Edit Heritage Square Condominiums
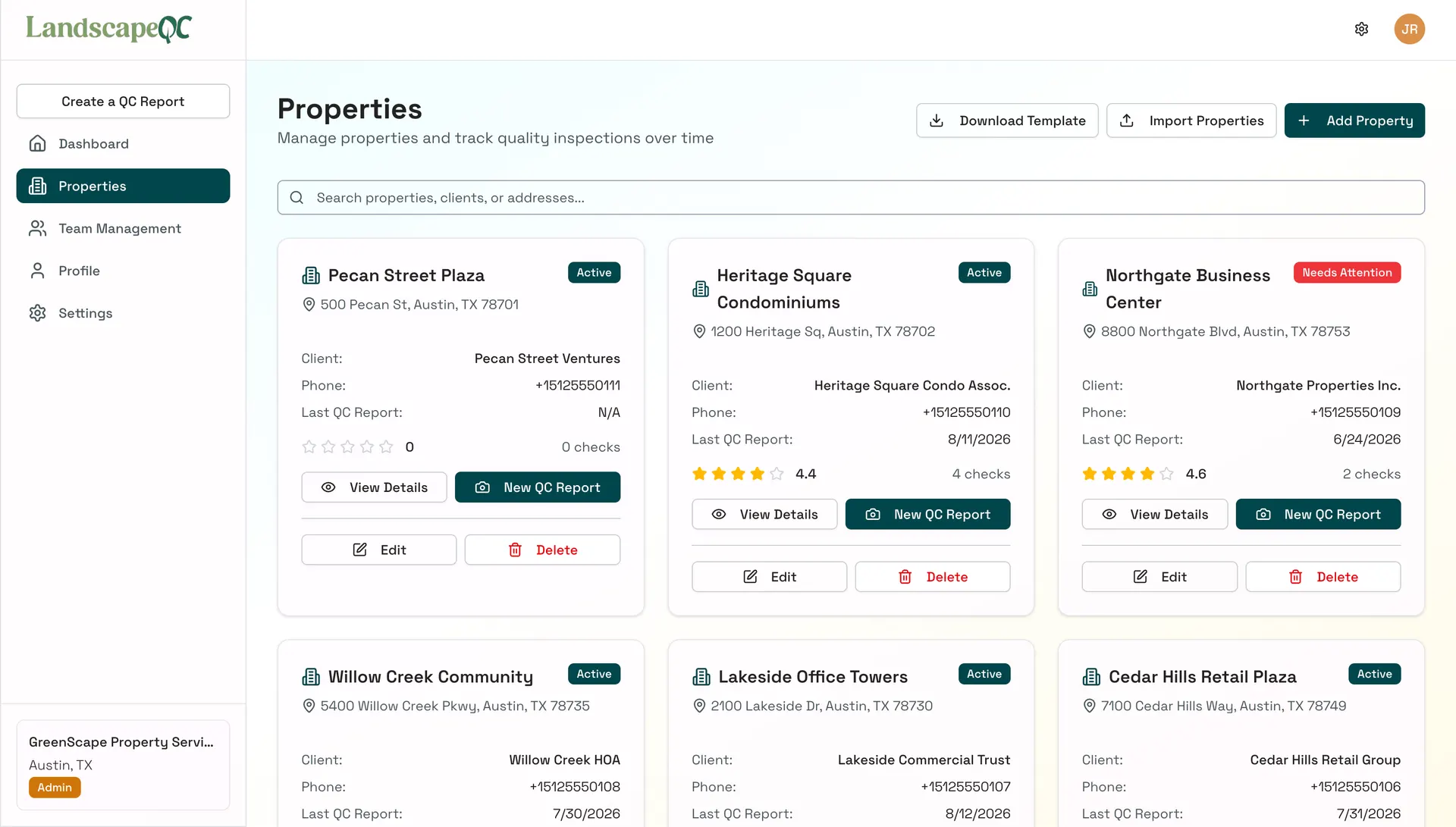1456x827 pixels. pyautogui.click(x=770, y=578)
